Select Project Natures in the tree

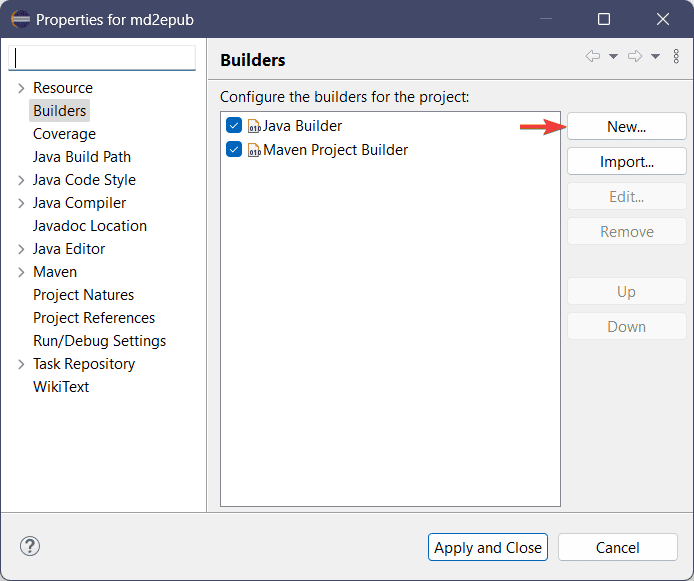click(83, 295)
